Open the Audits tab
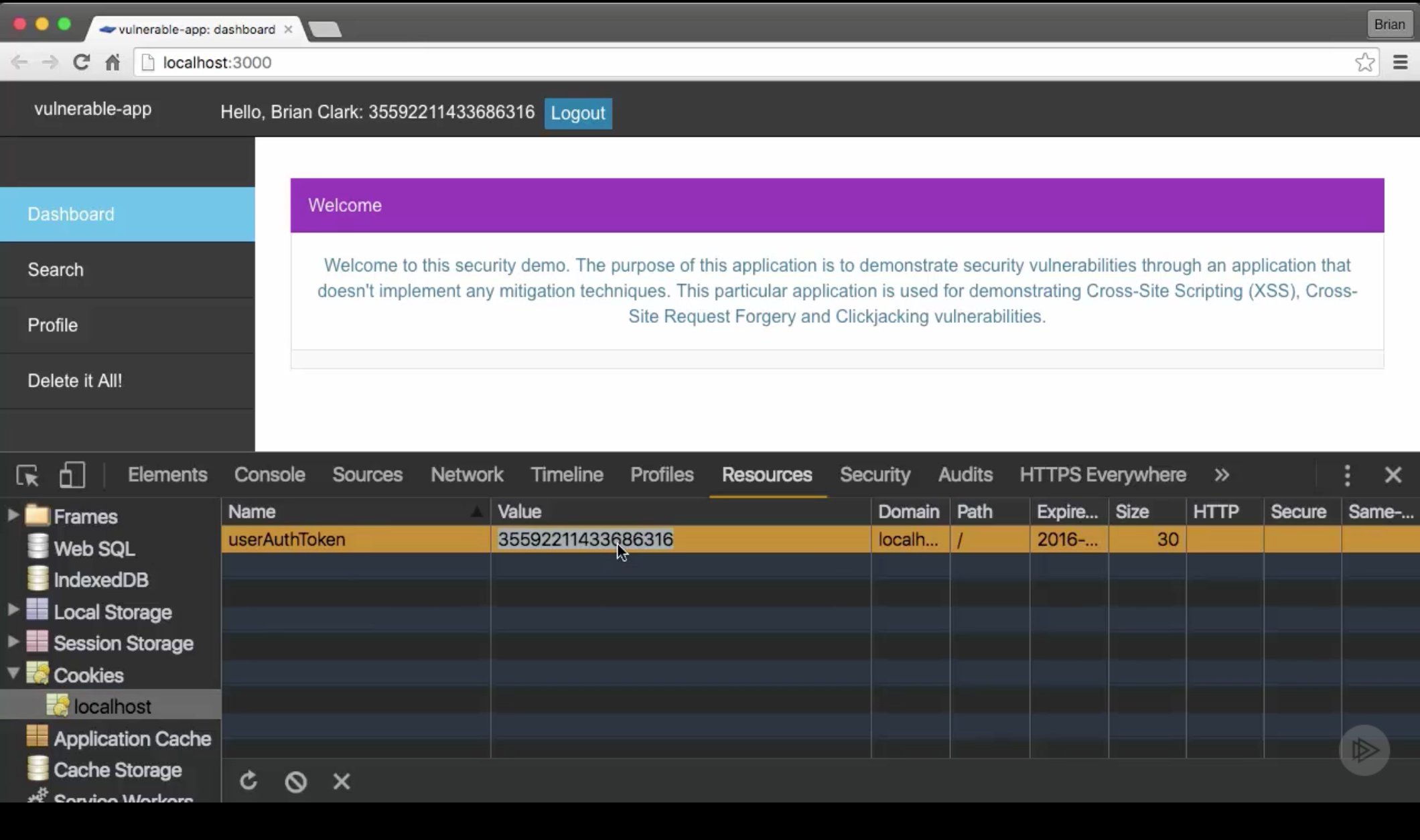 tap(965, 475)
